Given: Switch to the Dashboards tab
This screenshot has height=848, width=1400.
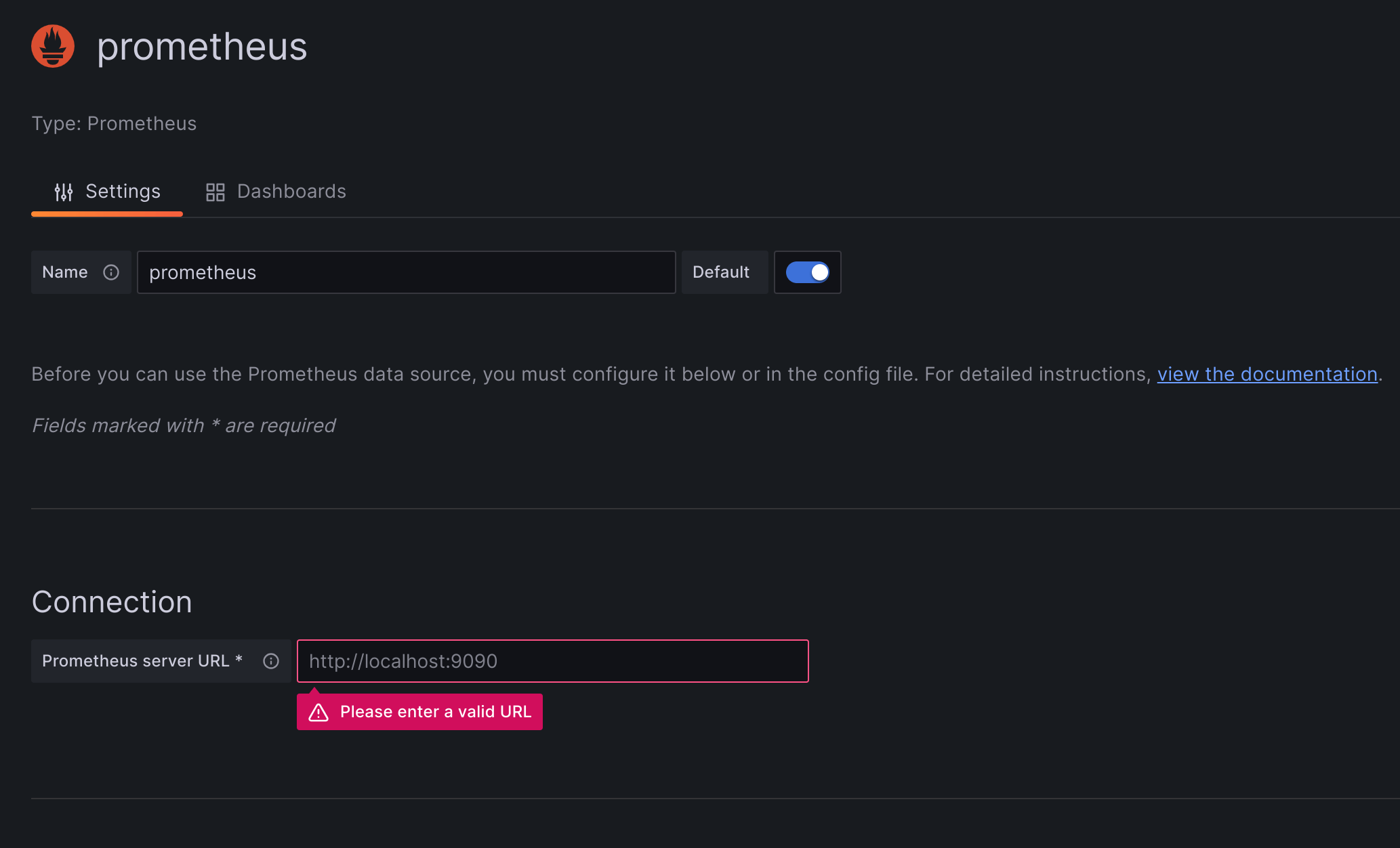Looking at the screenshot, I should [291, 191].
